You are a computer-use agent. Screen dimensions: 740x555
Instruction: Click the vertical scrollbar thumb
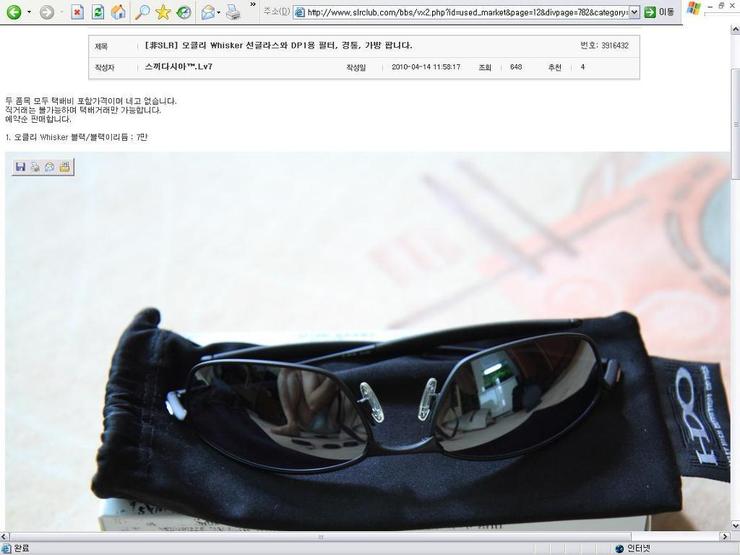[735, 124]
